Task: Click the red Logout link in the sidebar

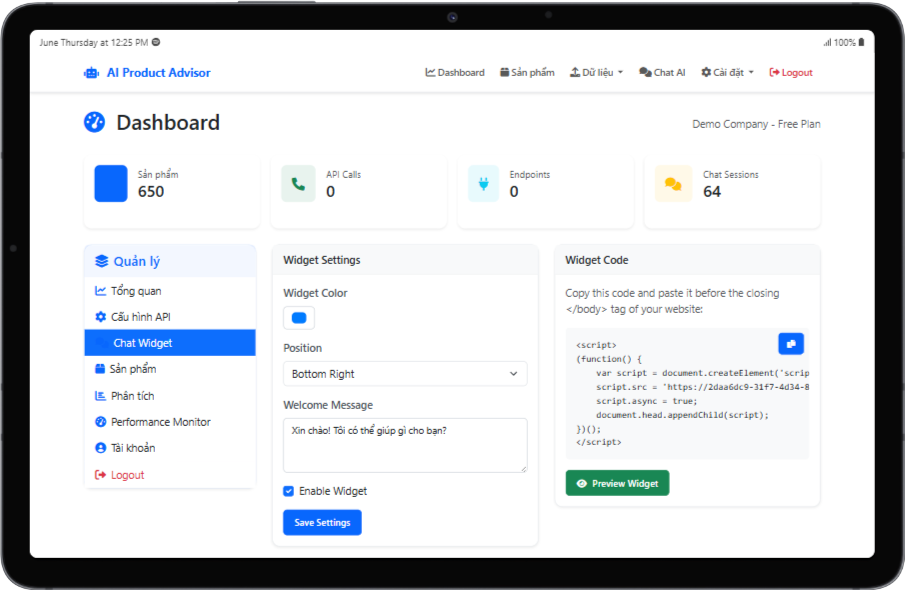Action: 170,475
